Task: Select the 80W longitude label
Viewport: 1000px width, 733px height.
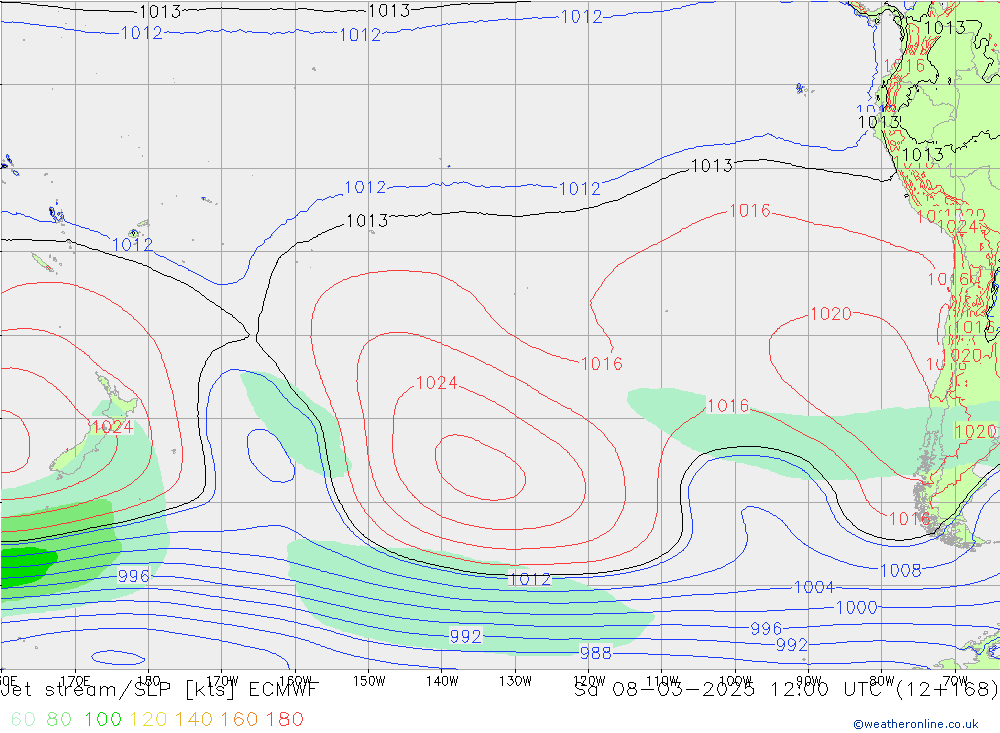Action: [882, 681]
